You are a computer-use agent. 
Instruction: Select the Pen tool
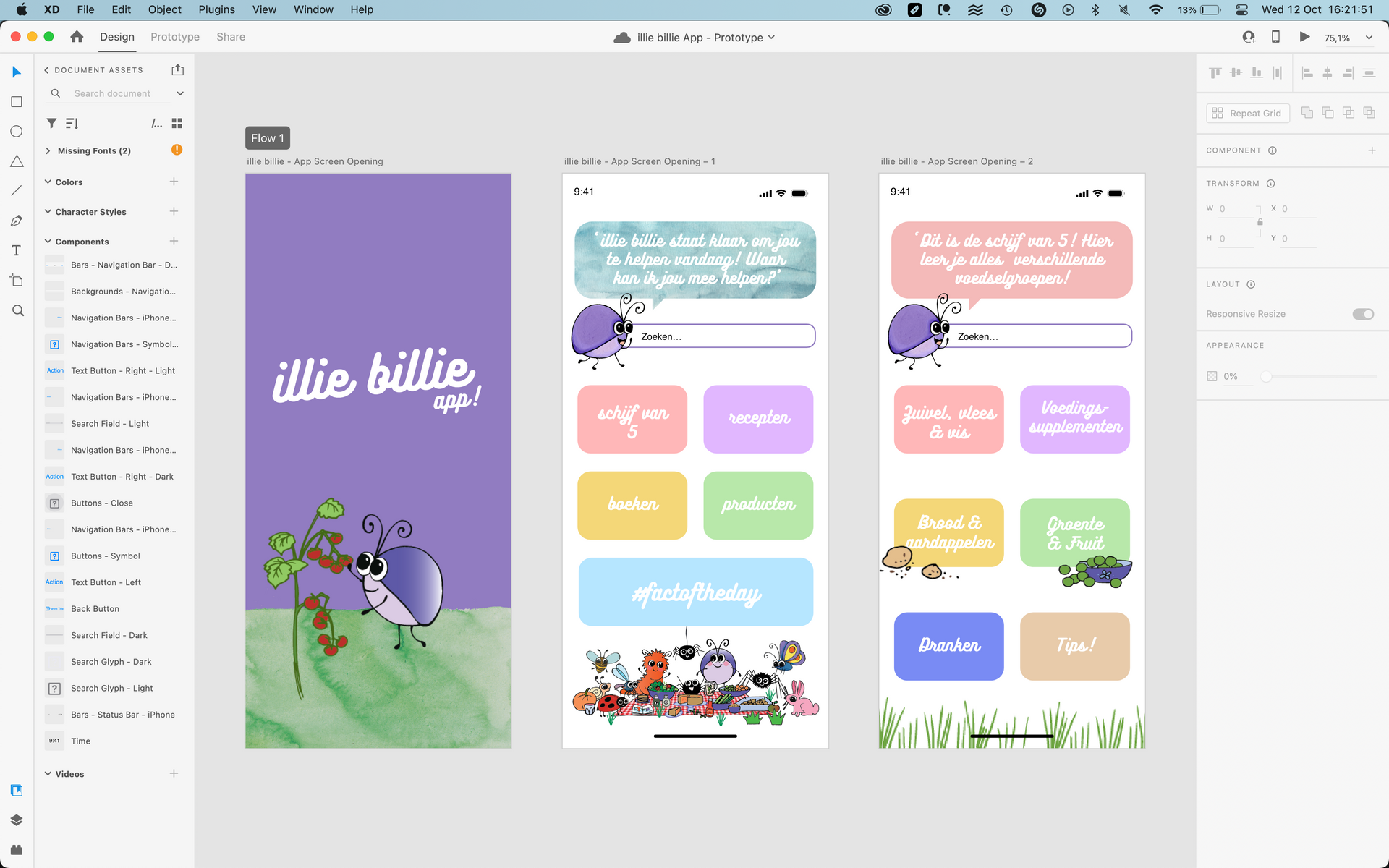coord(17,221)
